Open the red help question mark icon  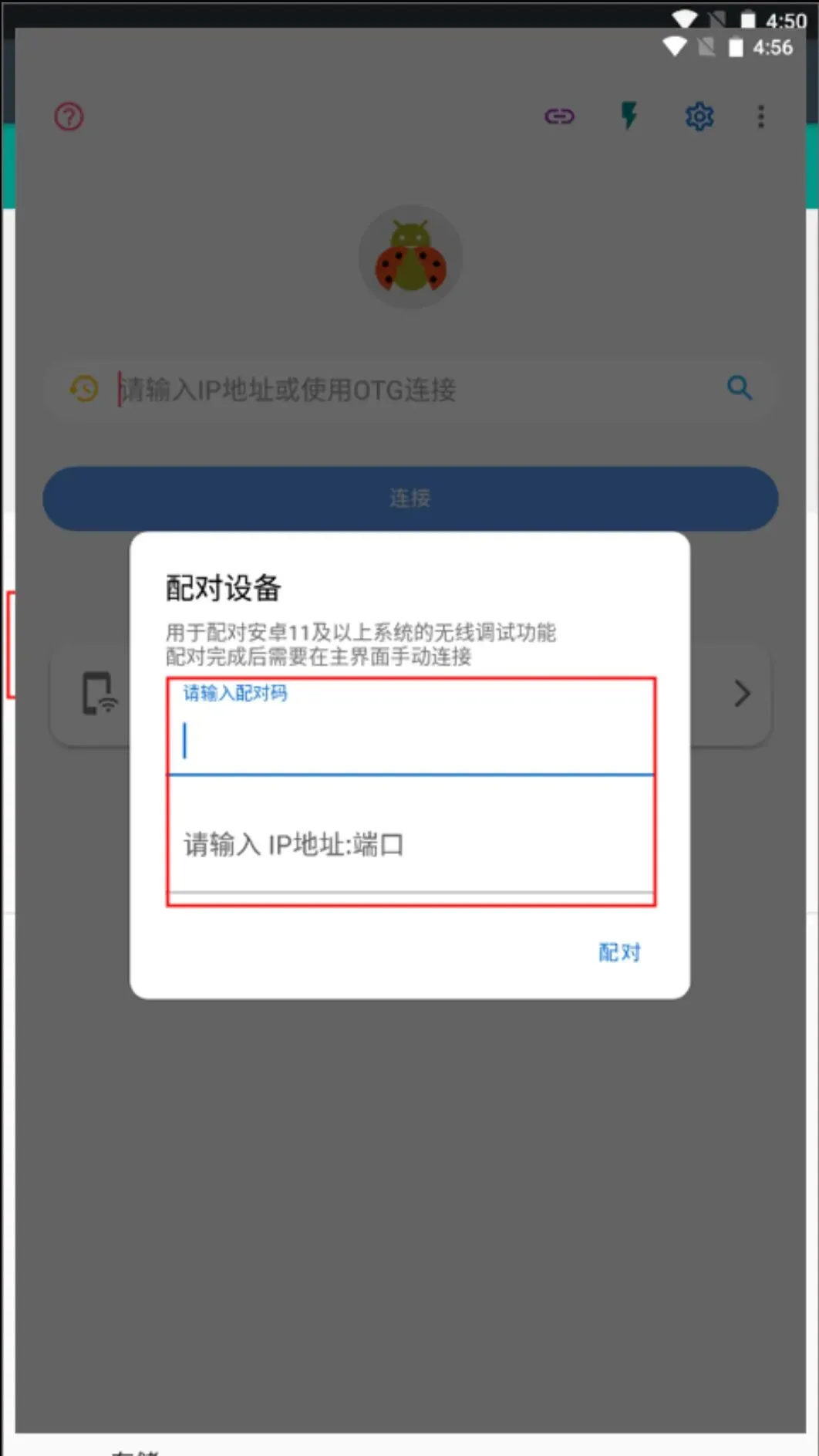69,117
